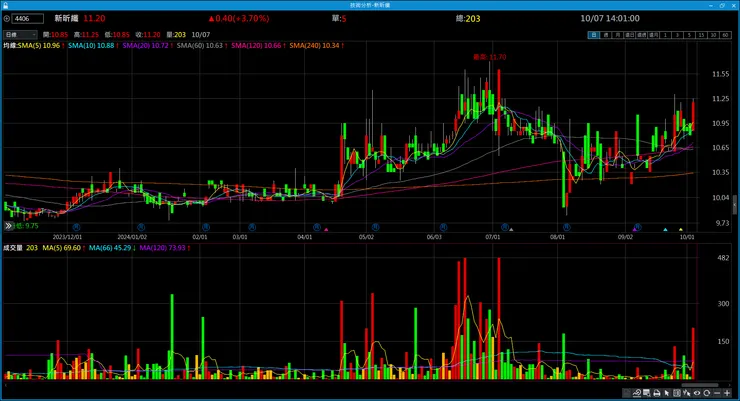Image resolution: width=740 pixels, height=401 pixels.
Task: Click the latest red candlestick near 10/07
Action: coord(693,116)
